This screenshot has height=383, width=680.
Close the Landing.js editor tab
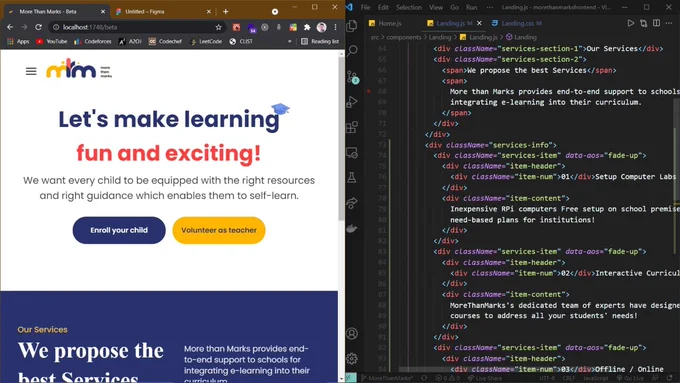(479, 23)
